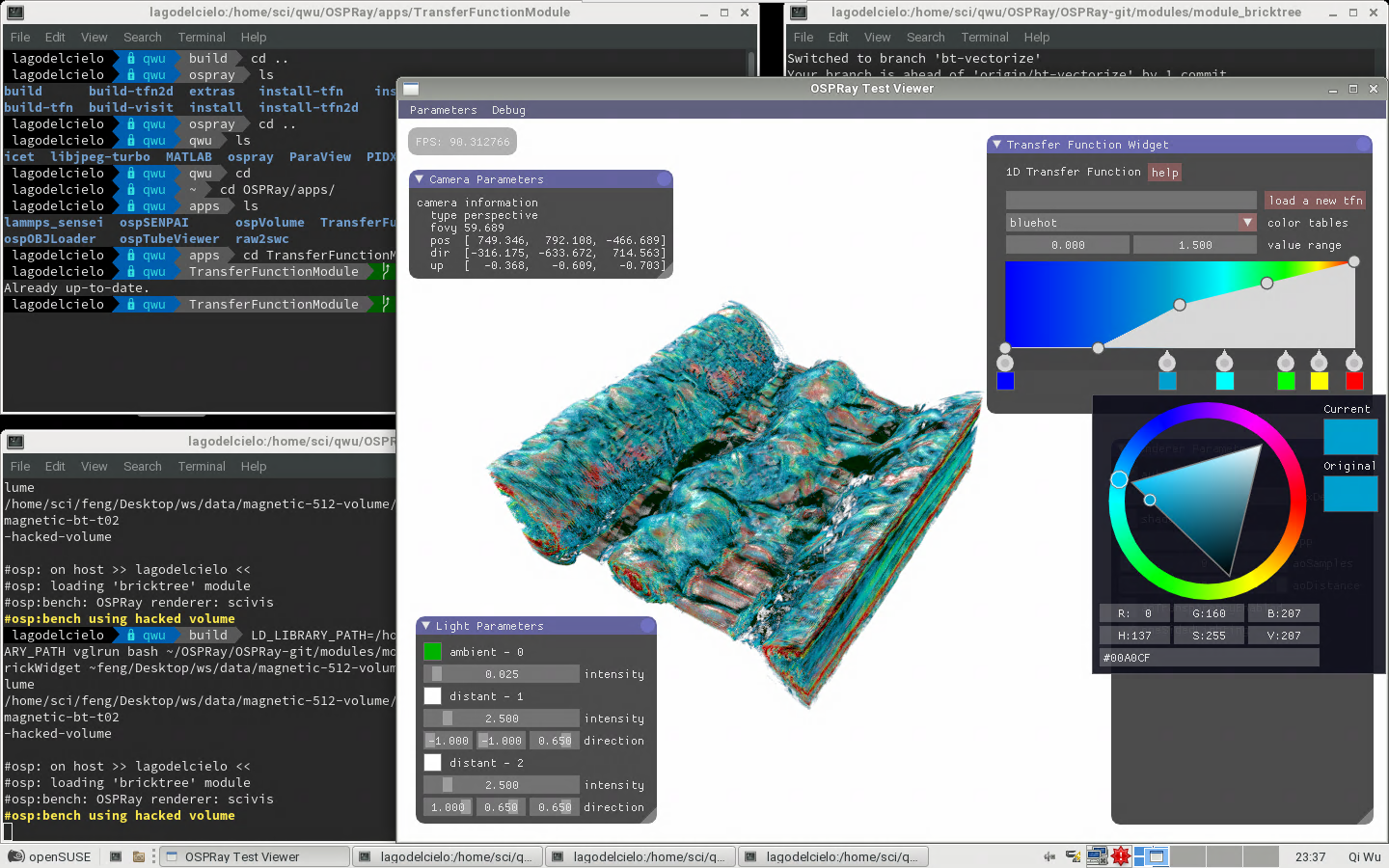Collapse the Transfer Function Widget panel
1389x868 pixels.
(x=996, y=145)
